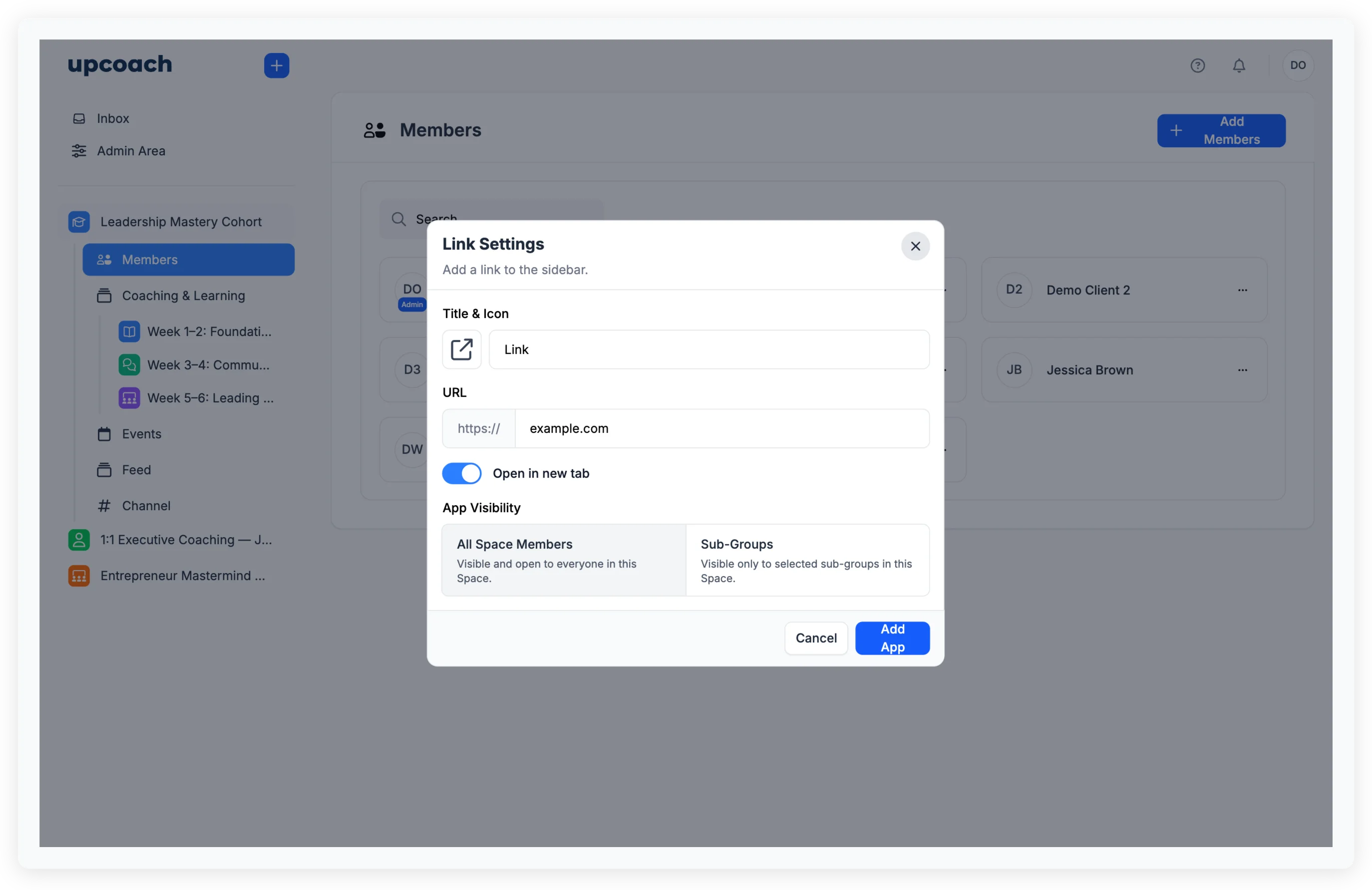Disable the Open in new tab toggle
Screen dimensions: 1372x890
click(461, 473)
